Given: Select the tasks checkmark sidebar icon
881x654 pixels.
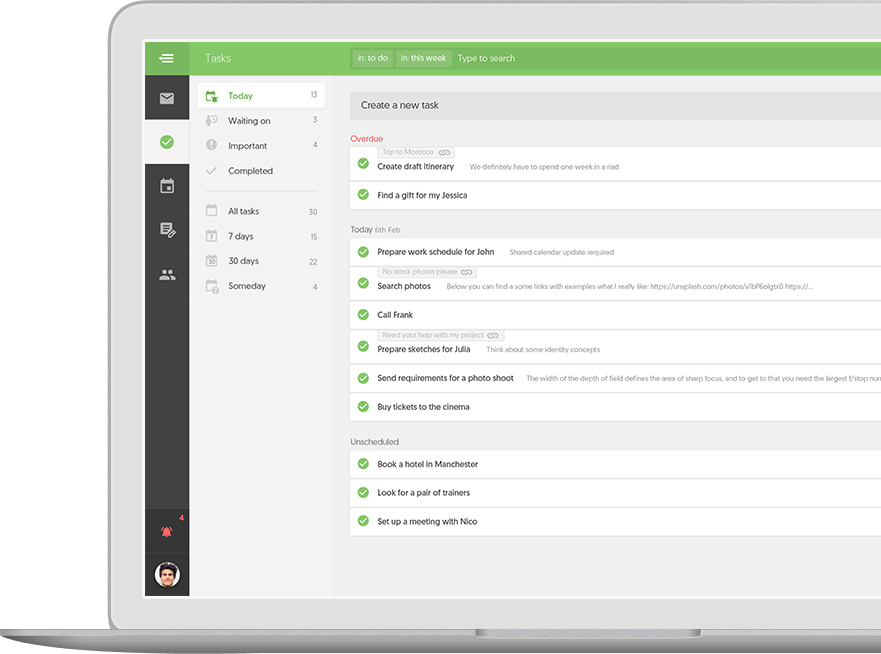Looking at the screenshot, I should tap(167, 142).
